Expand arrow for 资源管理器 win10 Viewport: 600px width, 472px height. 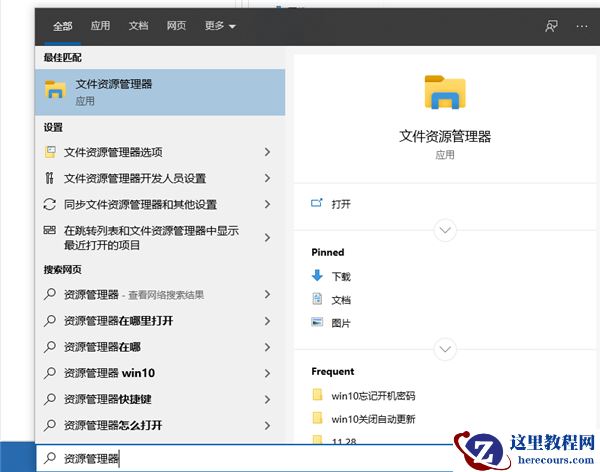pyautogui.click(x=267, y=373)
